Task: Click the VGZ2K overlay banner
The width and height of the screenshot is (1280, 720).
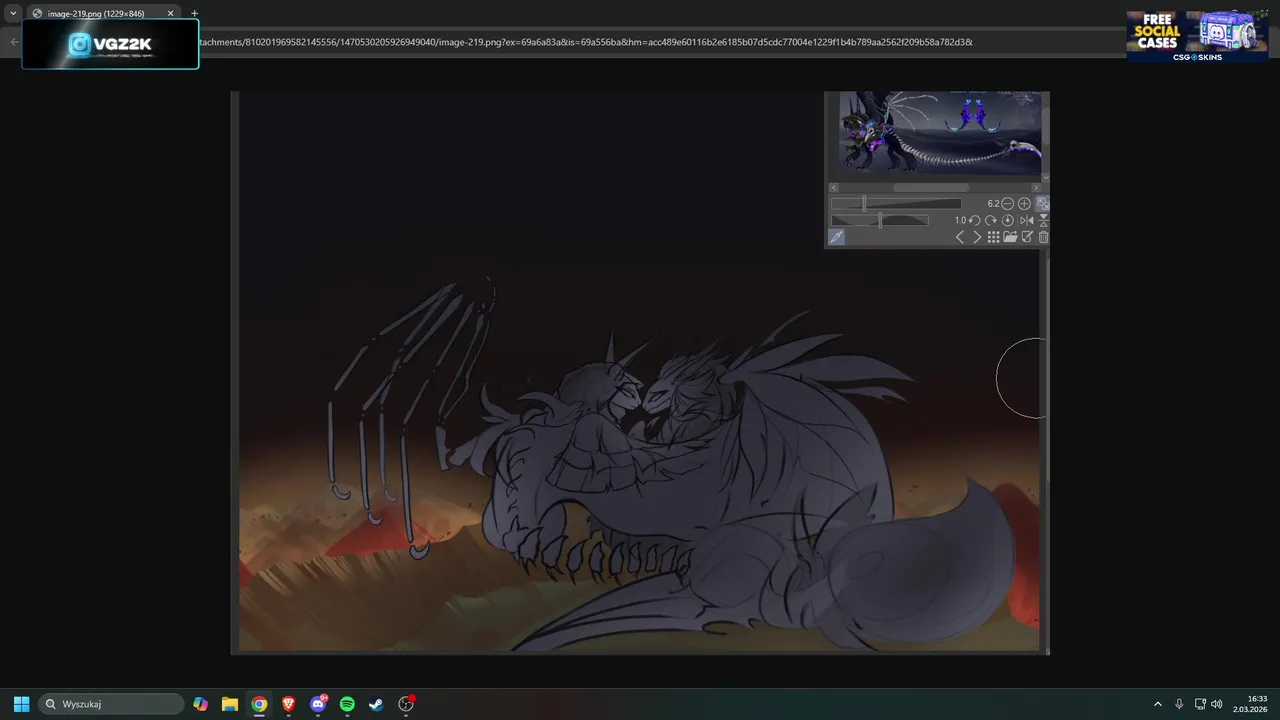Action: point(110,44)
